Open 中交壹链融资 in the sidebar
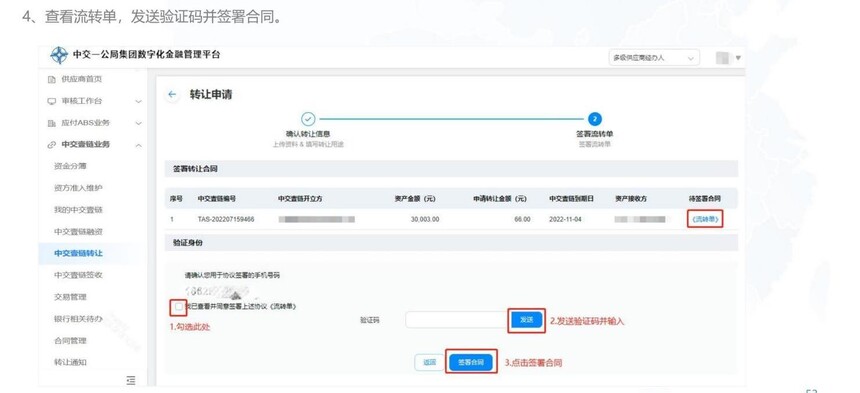 tap(78, 232)
